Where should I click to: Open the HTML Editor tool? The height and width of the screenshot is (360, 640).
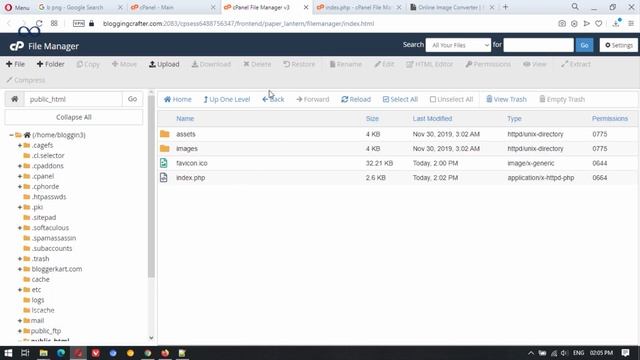pyautogui.click(x=429, y=64)
